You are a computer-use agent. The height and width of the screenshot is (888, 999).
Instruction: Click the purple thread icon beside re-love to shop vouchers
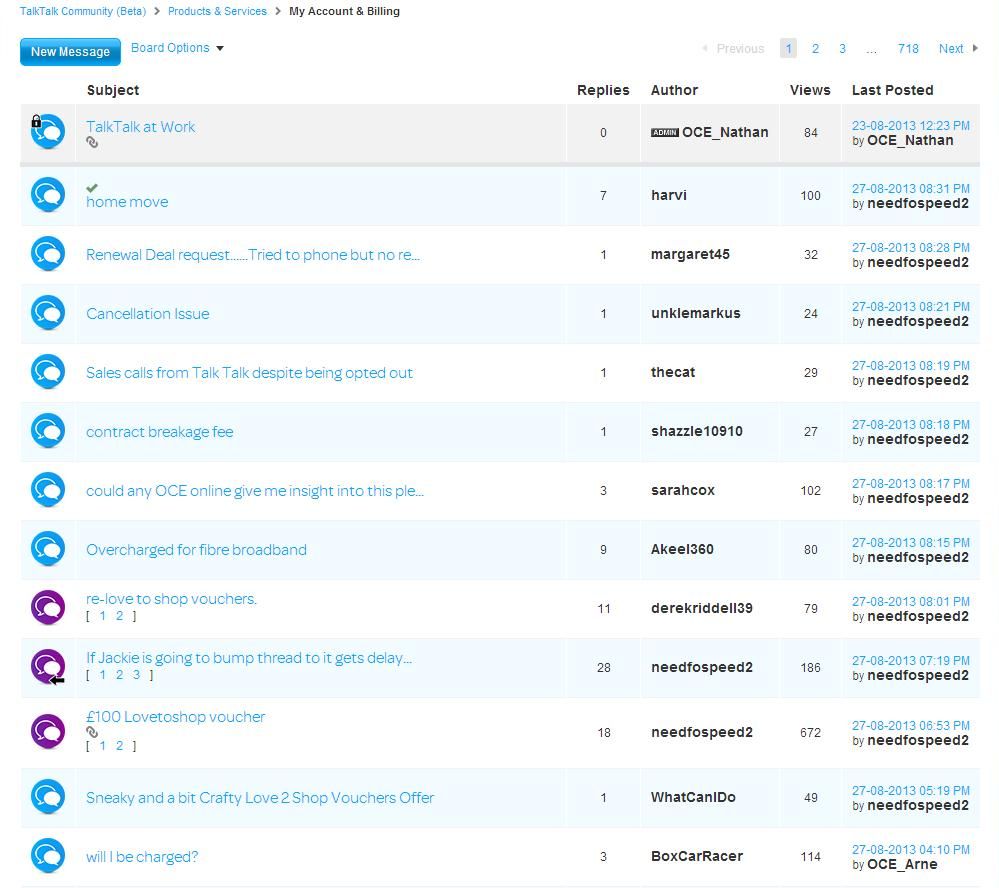(x=48, y=608)
